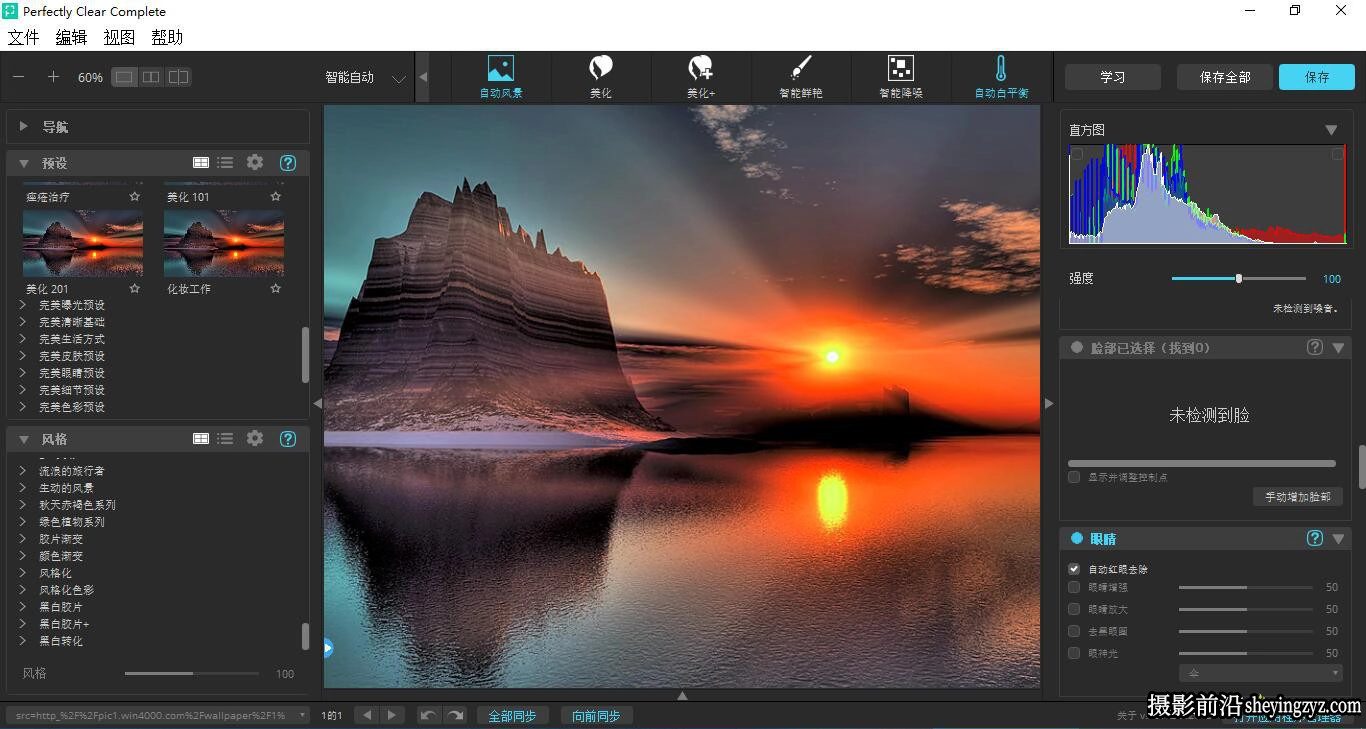
Task: Open the 文件 menu
Action: tap(24, 37)
